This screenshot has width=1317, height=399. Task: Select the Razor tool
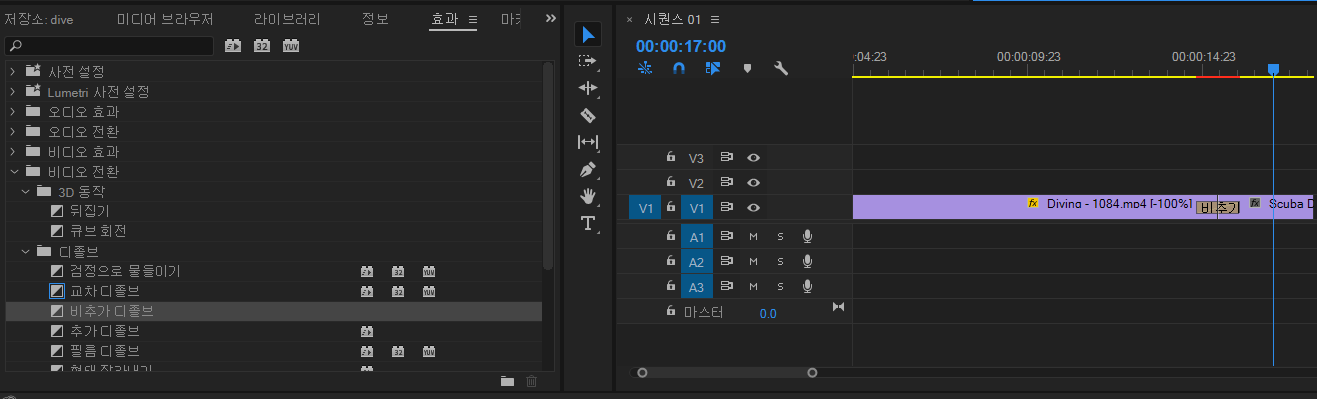pyautogui.click(x=588, y=115)
